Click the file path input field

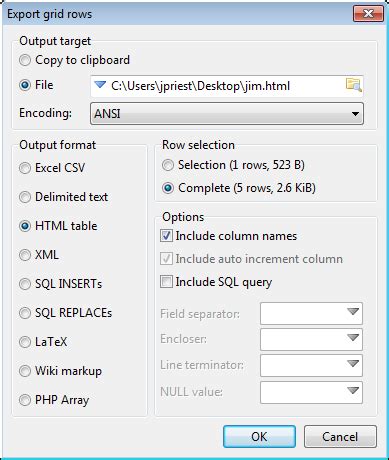coord(227,86)
